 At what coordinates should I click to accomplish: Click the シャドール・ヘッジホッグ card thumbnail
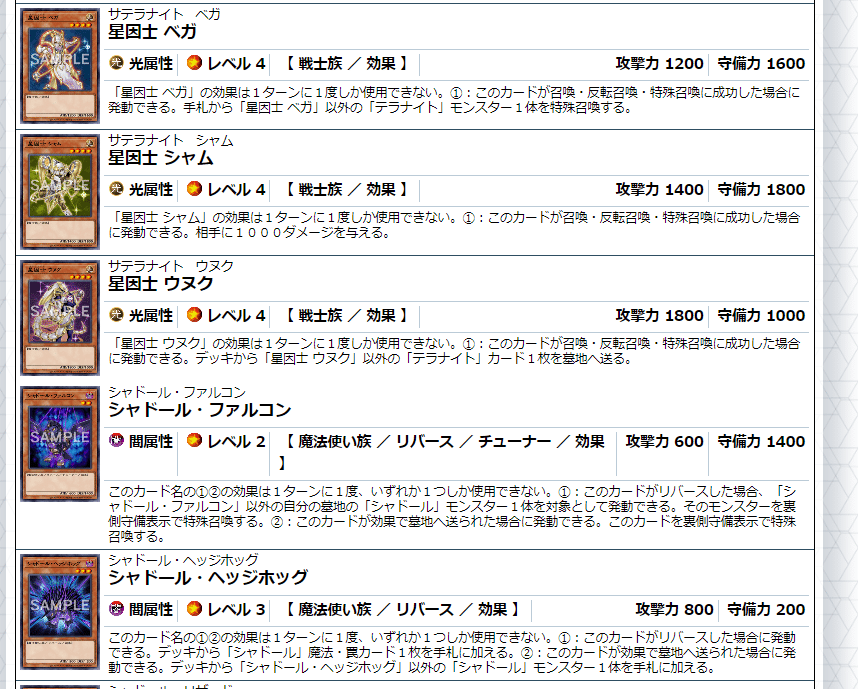click(x=60, y=612)
